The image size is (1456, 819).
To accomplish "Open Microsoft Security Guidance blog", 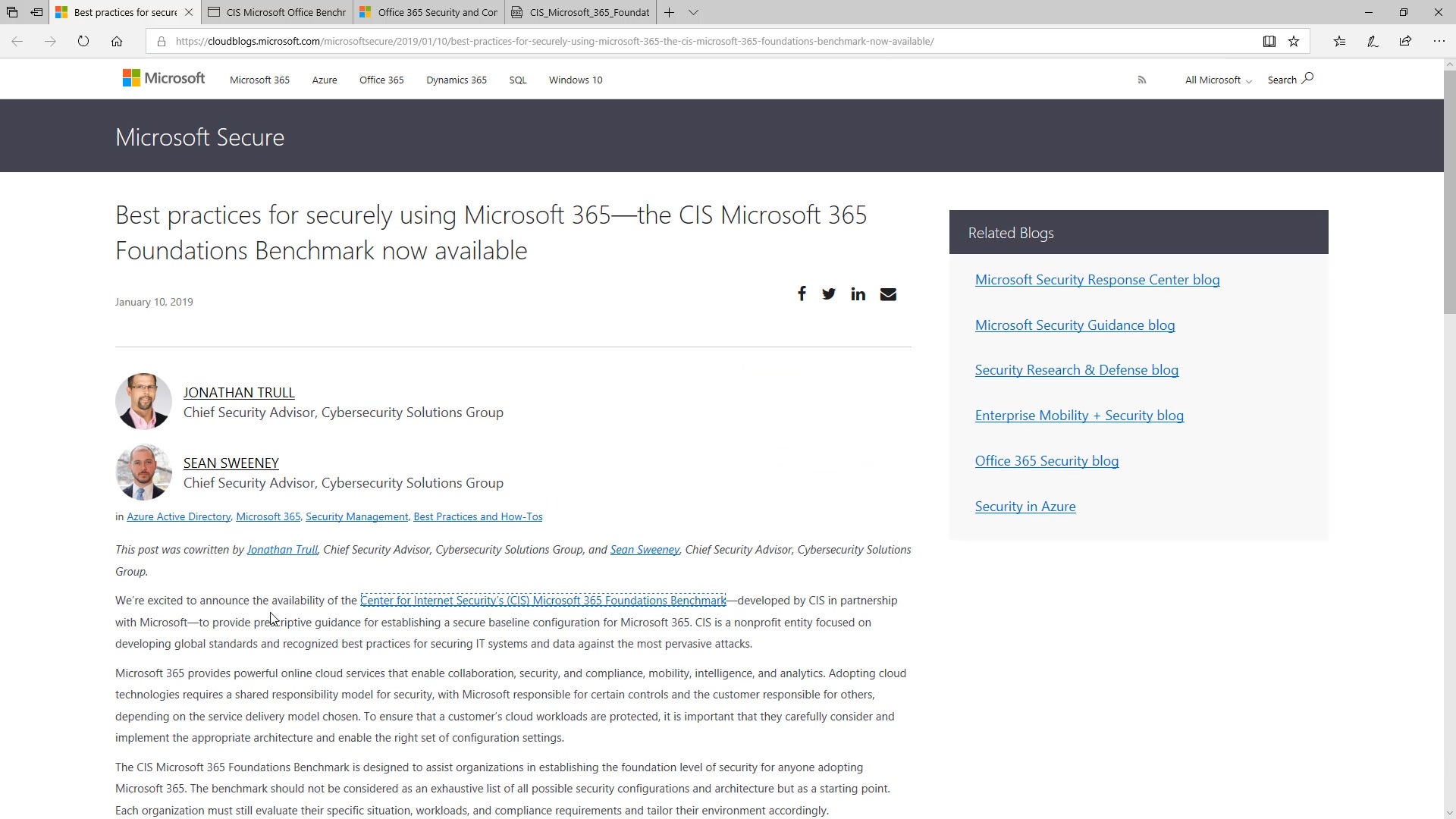I will click(1075, 325).
